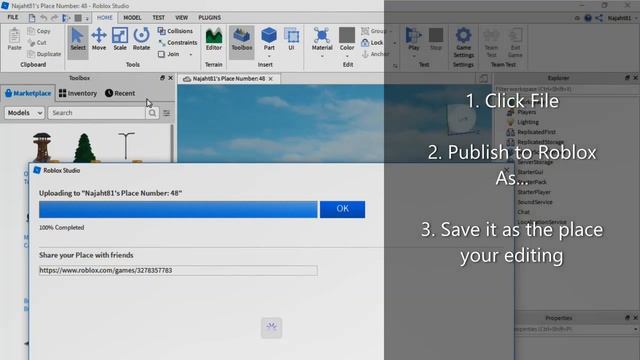Select Lighting in Explorer
The image size is (640, 360).
tap(523, 122)
